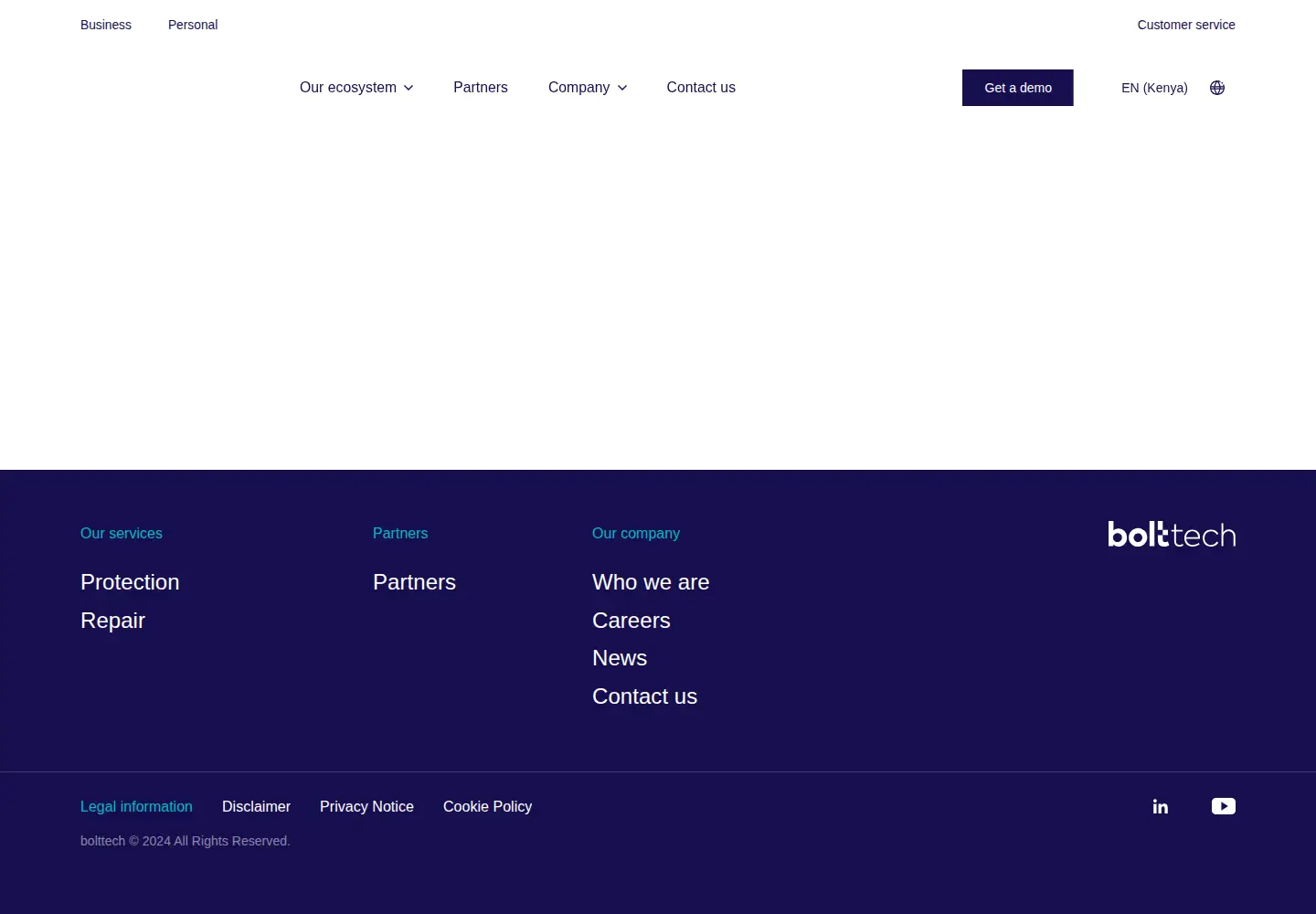Viewport: 1316px width, 914px height.
Task: Expand the Our ecosystem dropdown
Action: 356,88
